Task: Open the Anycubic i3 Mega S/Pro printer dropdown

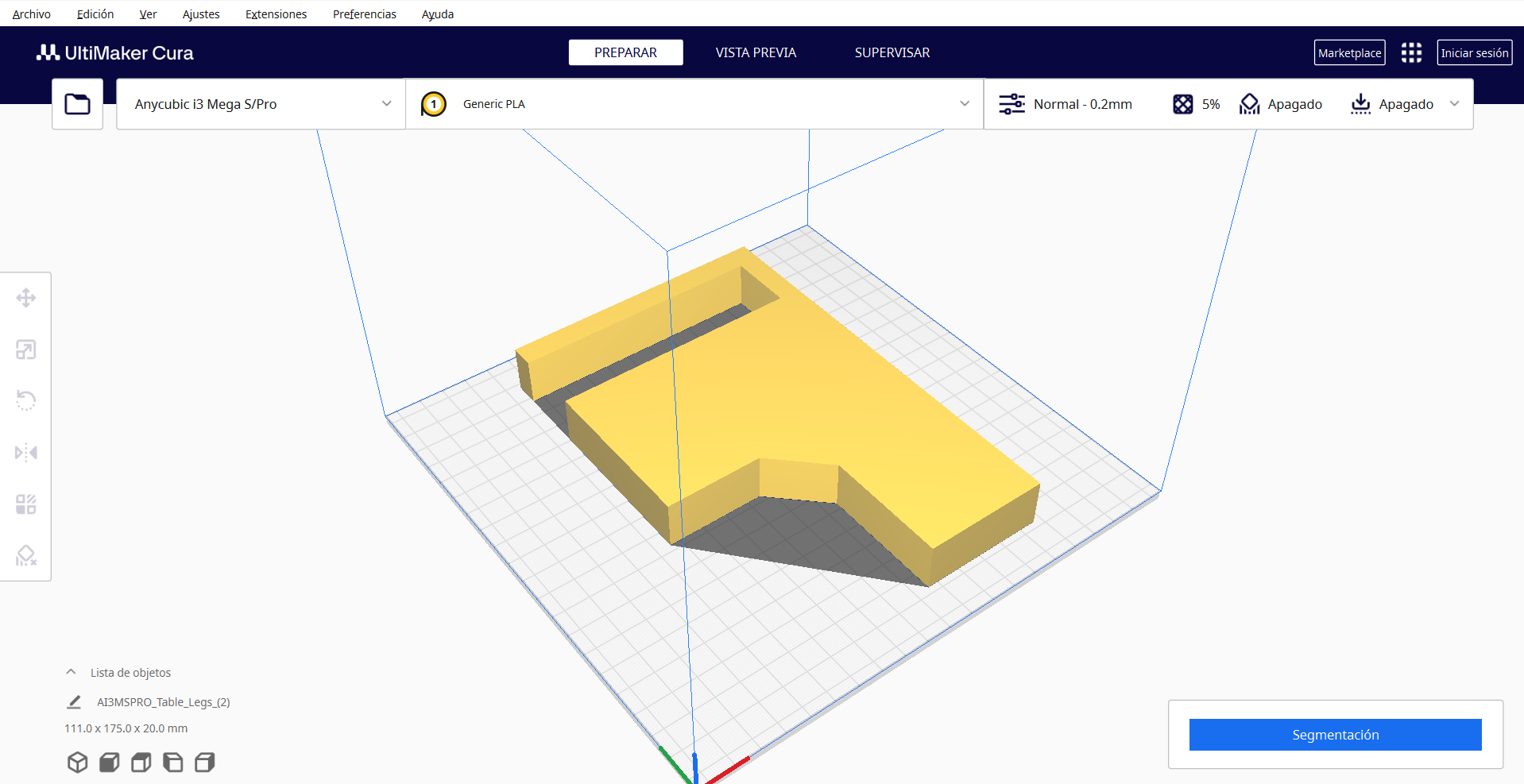Action: click(x=261, y=104)
